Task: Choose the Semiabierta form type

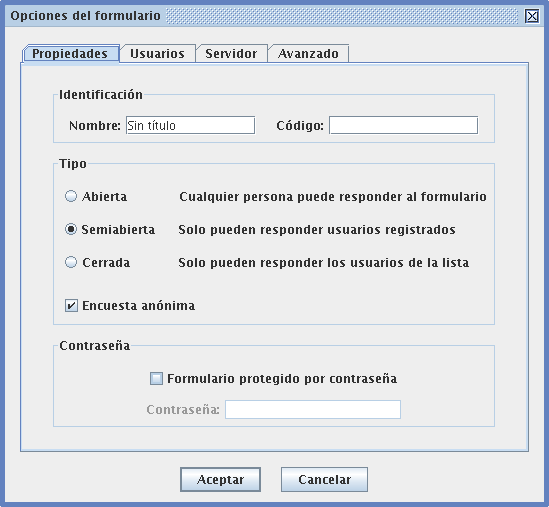Action: (x=71, y=229)
